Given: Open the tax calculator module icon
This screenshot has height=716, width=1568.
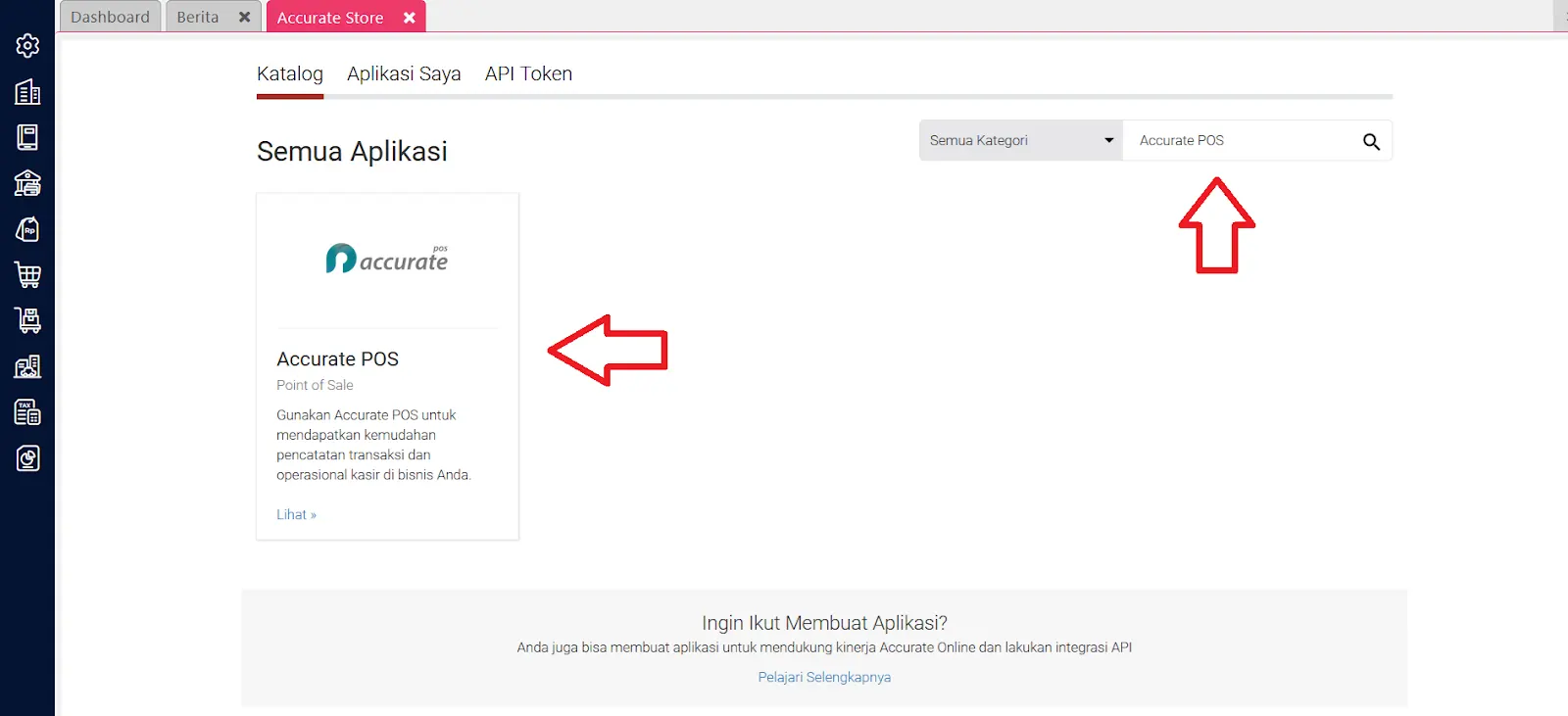Looking at the screenshot, I should 27,412.
